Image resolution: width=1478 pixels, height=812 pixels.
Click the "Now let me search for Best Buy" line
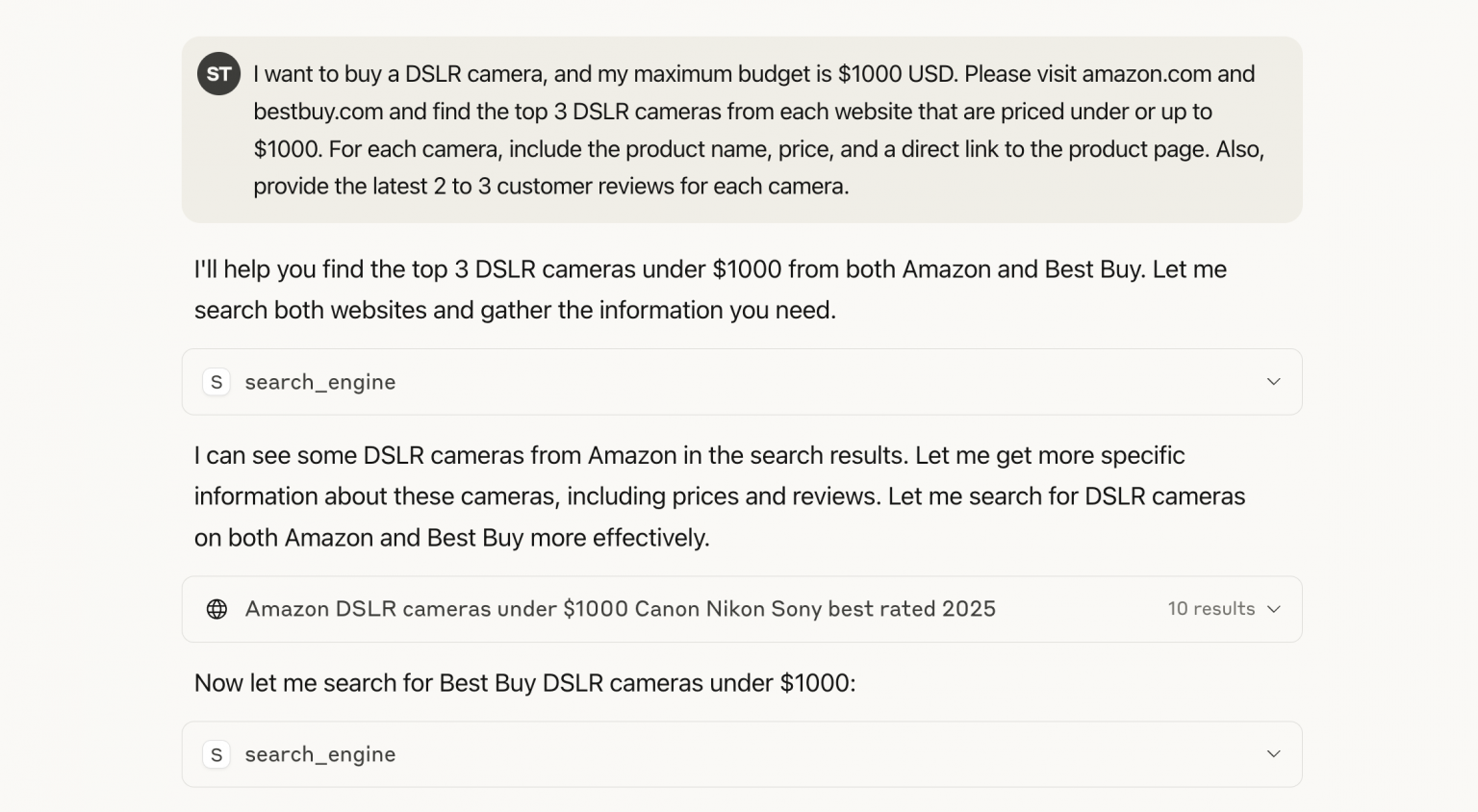pos(524,683)
